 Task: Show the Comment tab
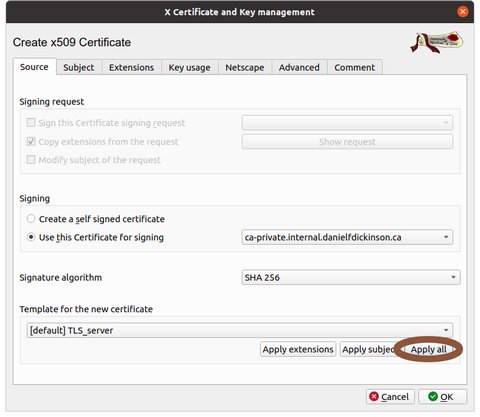click(355, 67)
